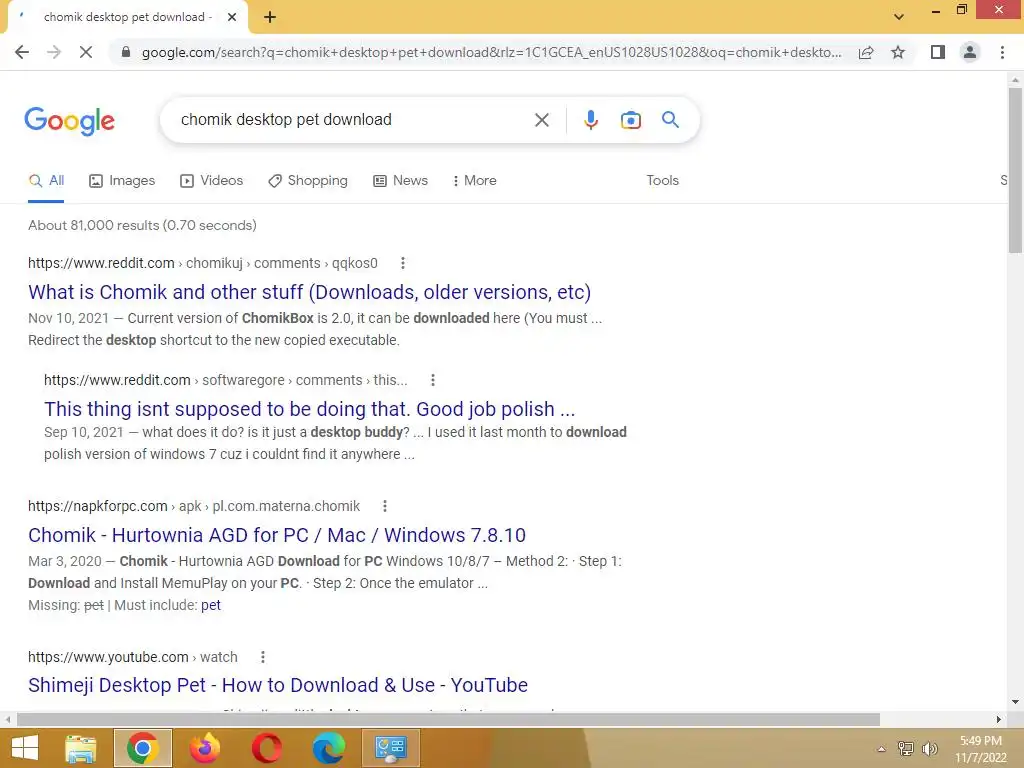Search by image camera icon
This screenshot has height=768, width=1024.
tap(630, 120)
